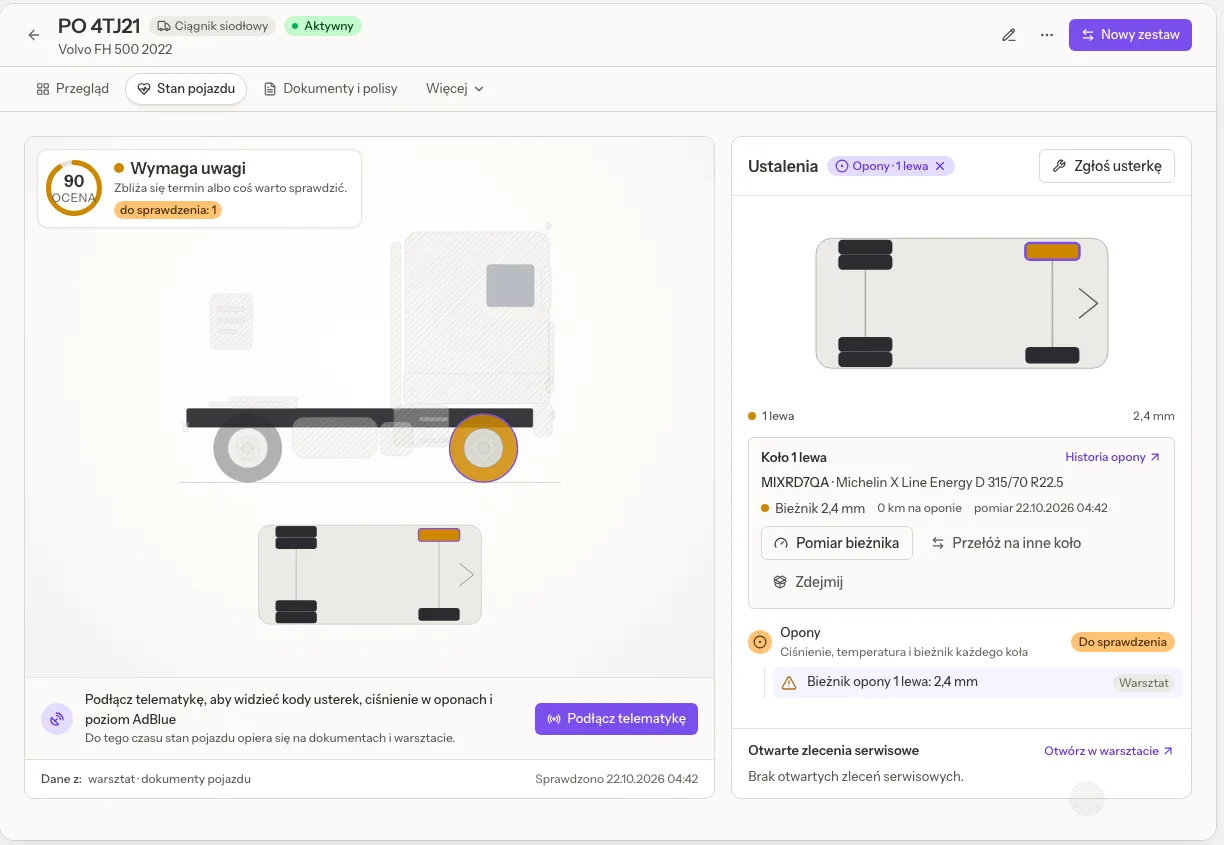Click 'Brak otwartych zleceń serwisowych.' text
The width and height of the screenshot is (1224, 845).
(856, 776)
